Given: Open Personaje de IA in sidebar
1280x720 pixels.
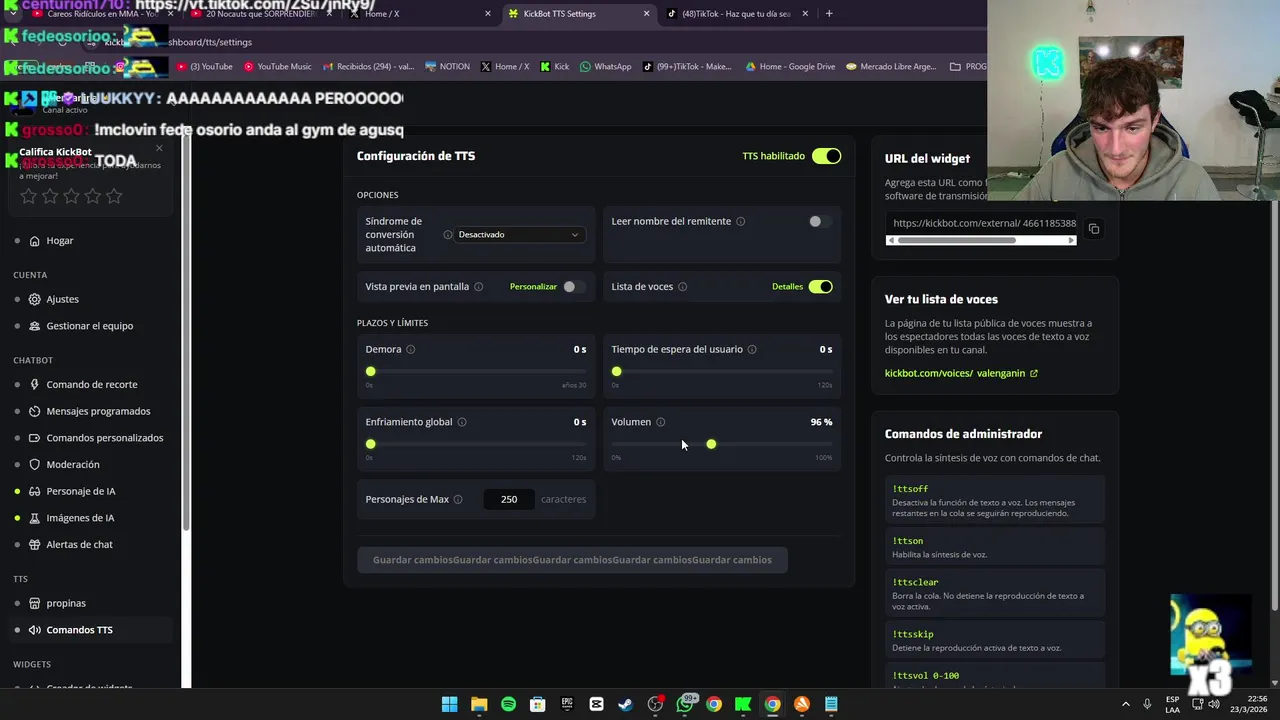Looking at the screenshot, I should (x=81, y=492).
